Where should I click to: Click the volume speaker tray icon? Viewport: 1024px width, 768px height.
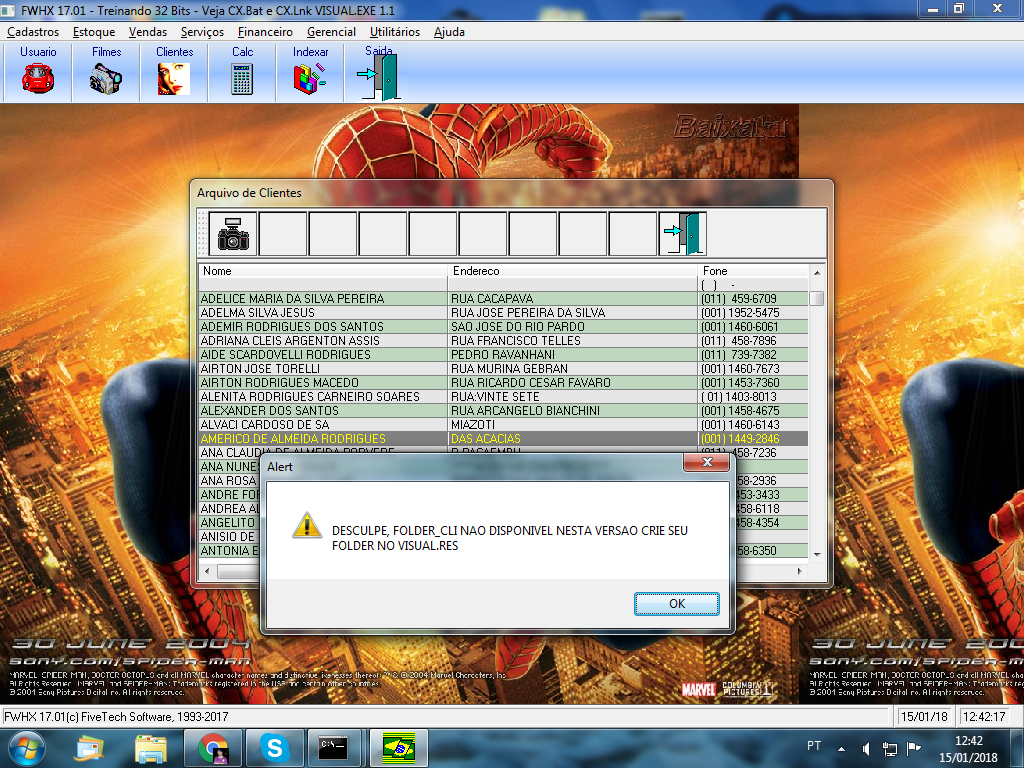point(866,748)
